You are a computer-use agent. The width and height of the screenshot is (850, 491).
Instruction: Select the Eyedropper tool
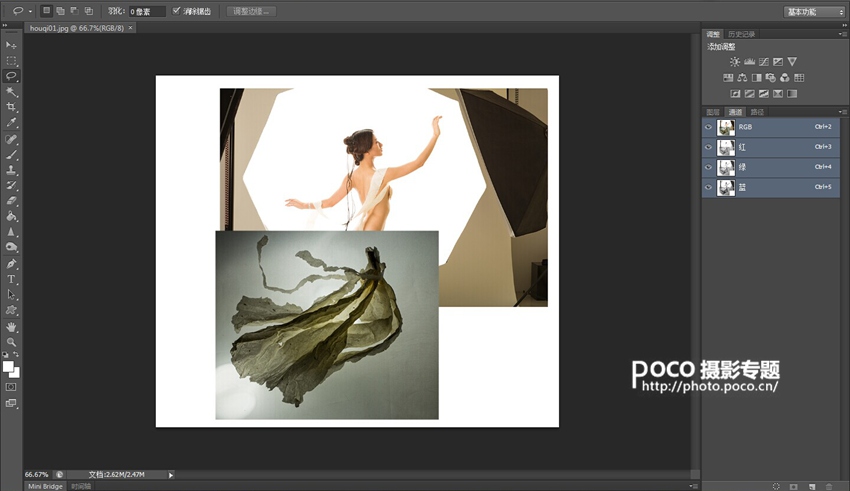[x=11, y=122]
